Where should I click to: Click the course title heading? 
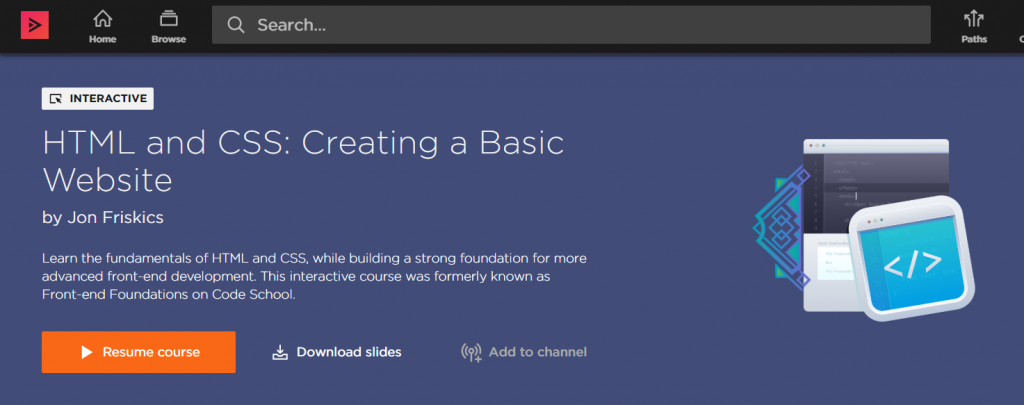click(x=303, y=161)
